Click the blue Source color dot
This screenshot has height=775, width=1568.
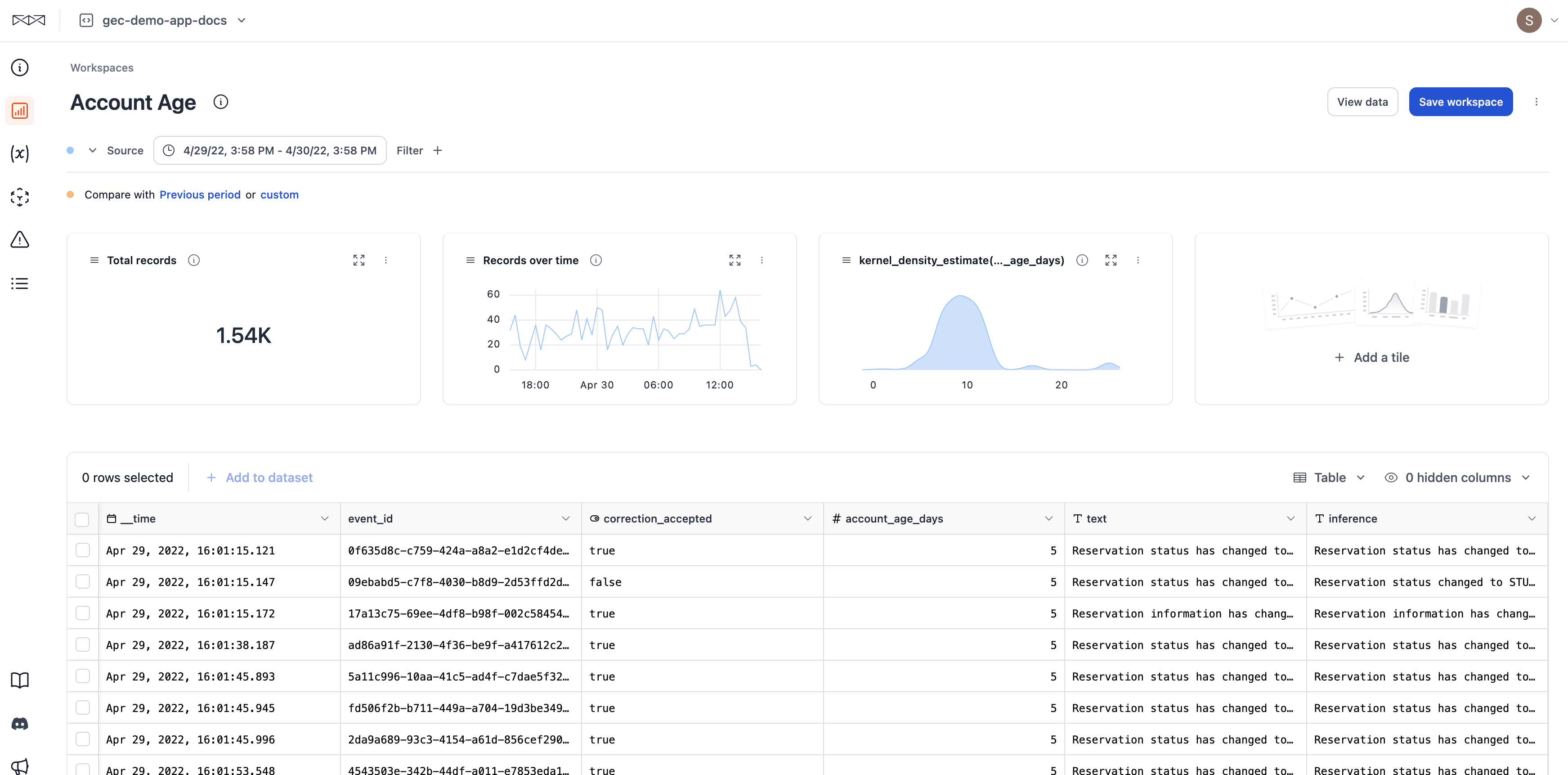(x=71, y=150)
